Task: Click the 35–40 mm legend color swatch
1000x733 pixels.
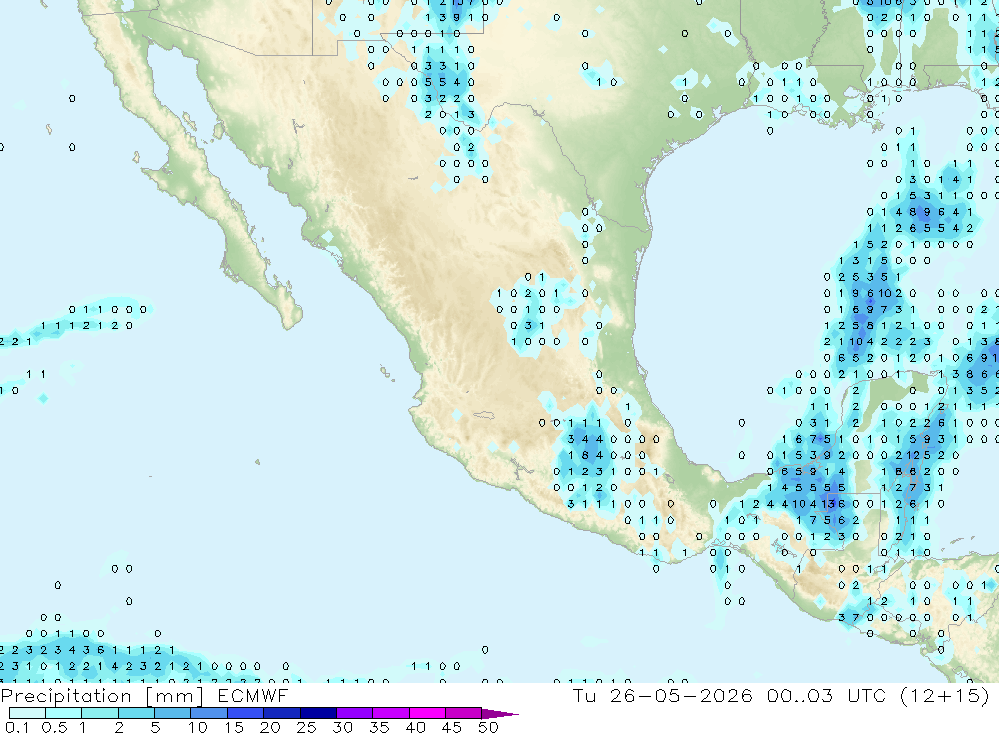Action: [x=391, y=713]
